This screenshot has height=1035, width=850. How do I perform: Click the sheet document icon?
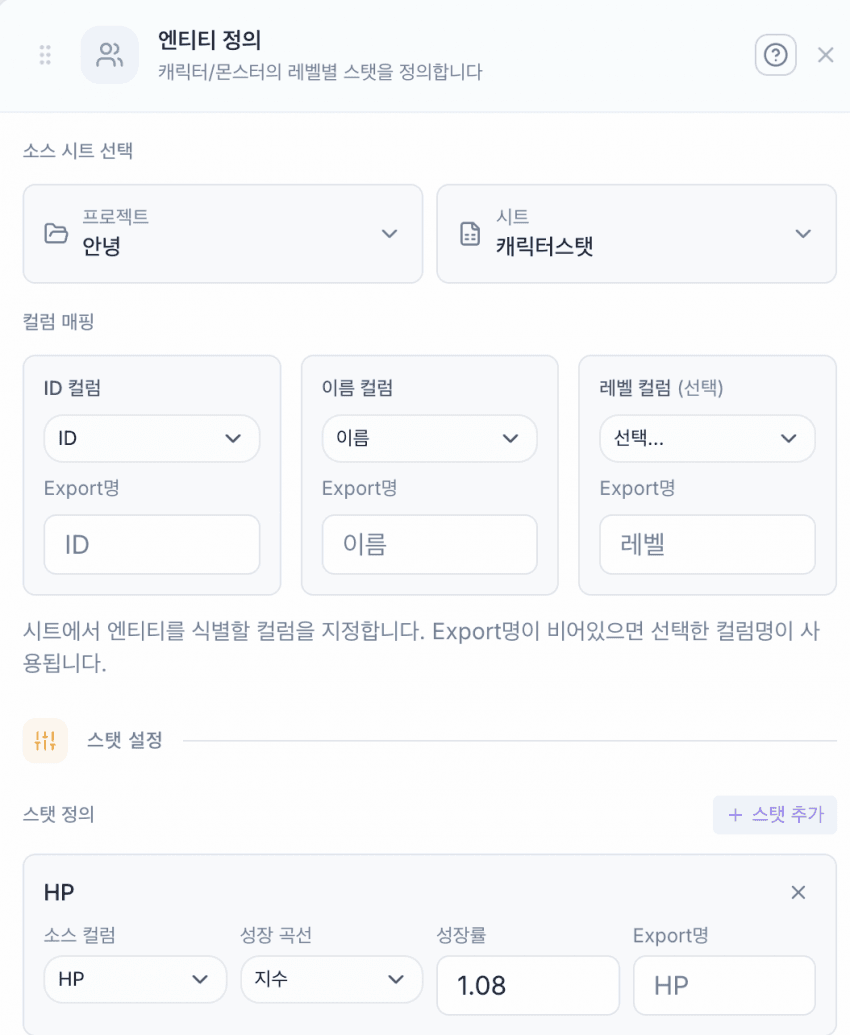click(470, 234)
